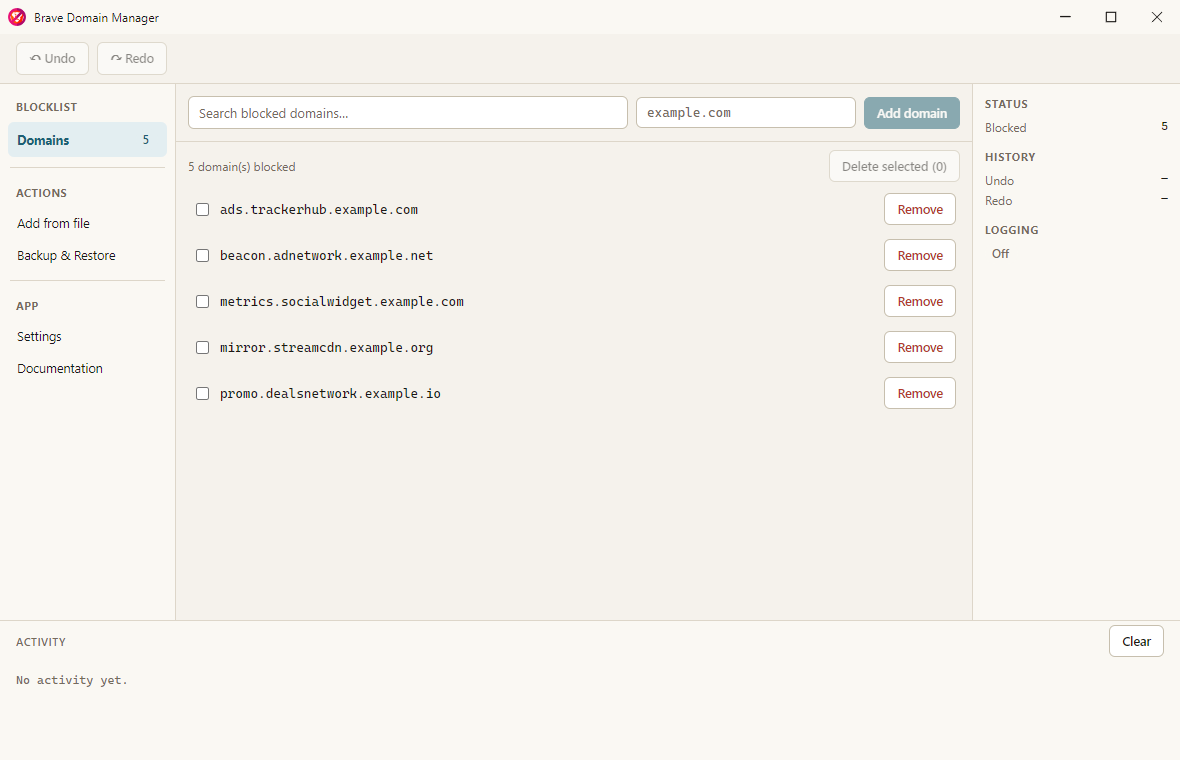Click the mirror.streamcdn.example.org domain text

coord(327,348)
